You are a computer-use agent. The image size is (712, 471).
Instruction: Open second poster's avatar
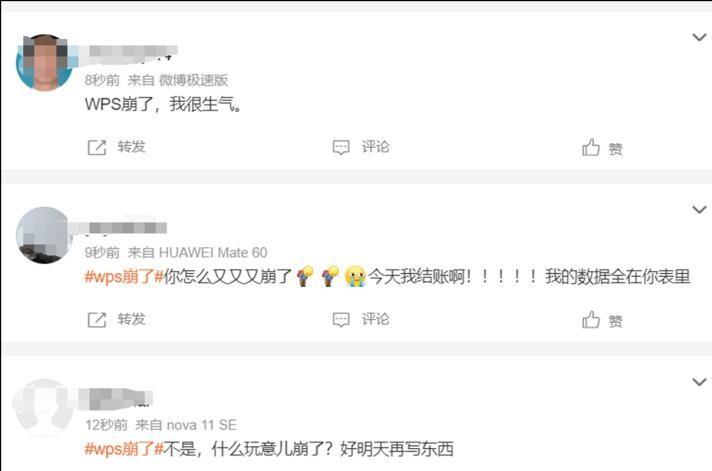click(x=44, y=235)
